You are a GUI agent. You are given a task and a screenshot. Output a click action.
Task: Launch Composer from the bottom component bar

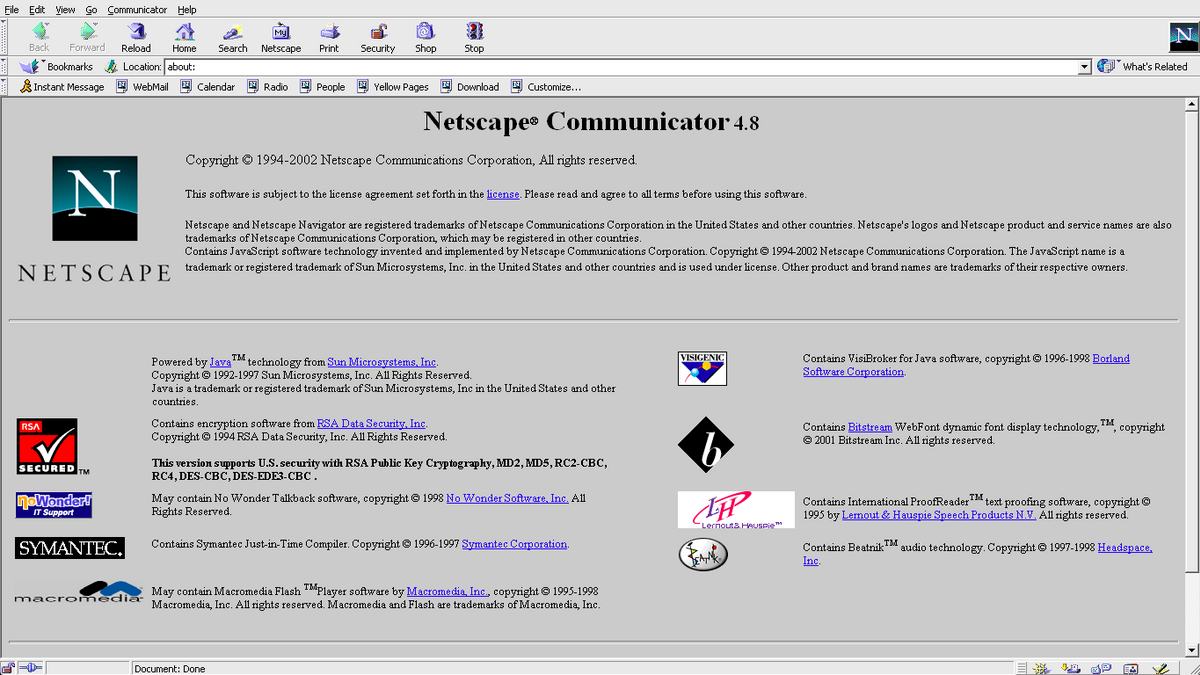pos(1163,667)
